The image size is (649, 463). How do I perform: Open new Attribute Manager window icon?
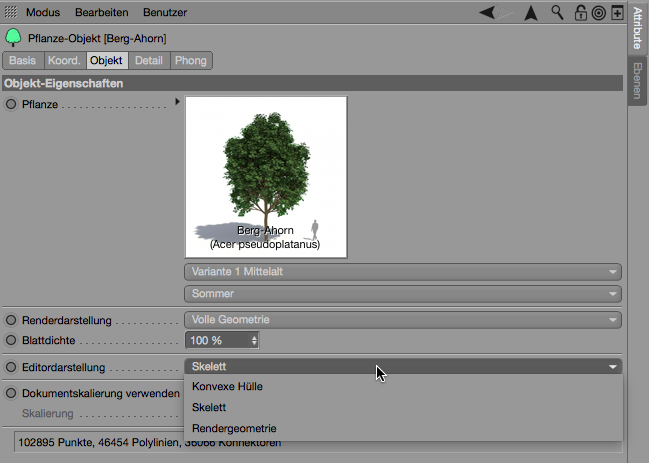click(616, 13)
